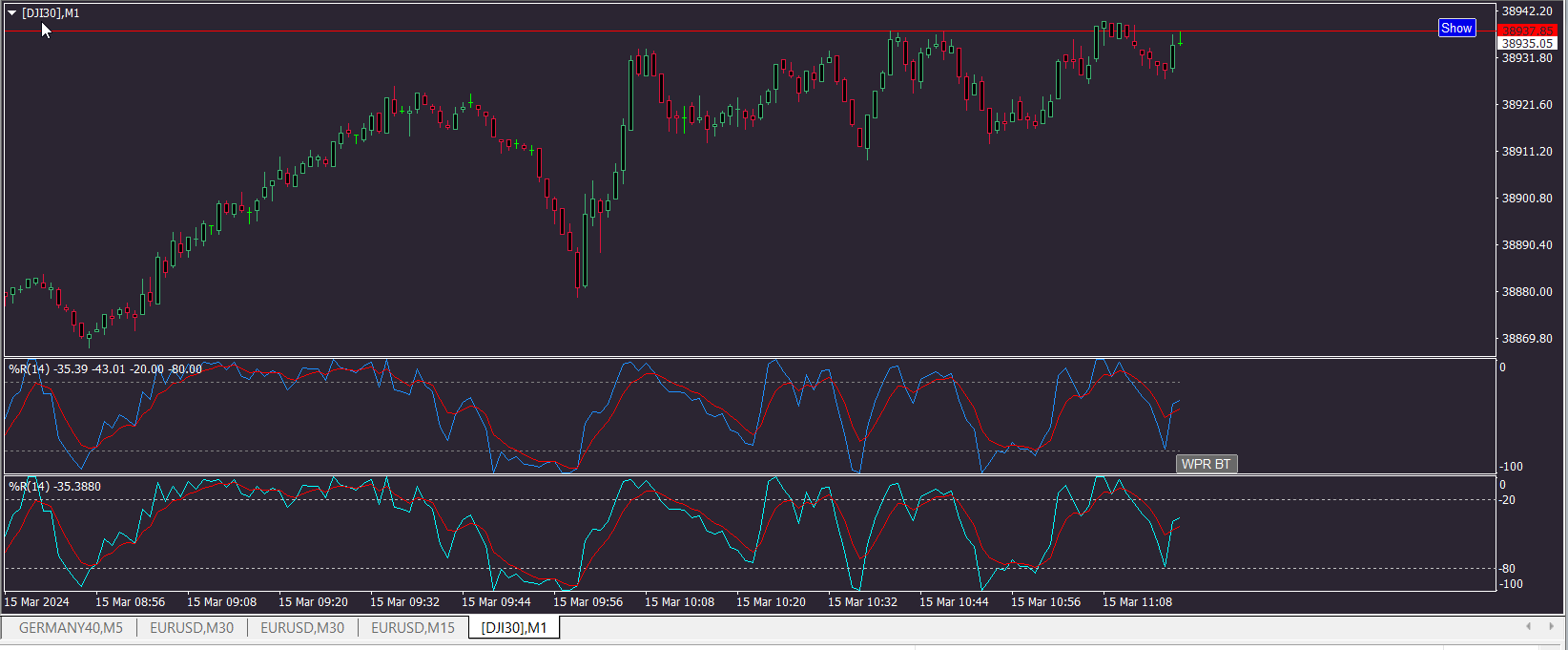Screen dimensions: 1568x650
Task: Open the chart dropdown arrow beside [DJI30],M1
Action: pos(12,13)
